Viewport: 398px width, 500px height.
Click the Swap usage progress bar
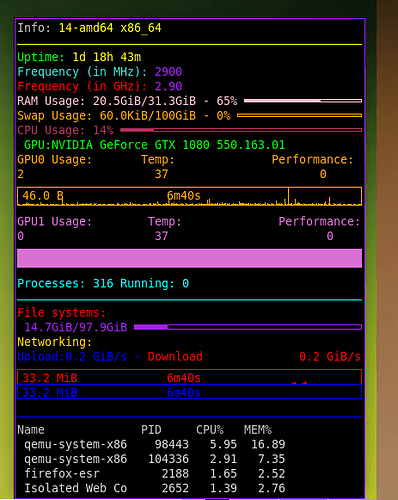299,115
